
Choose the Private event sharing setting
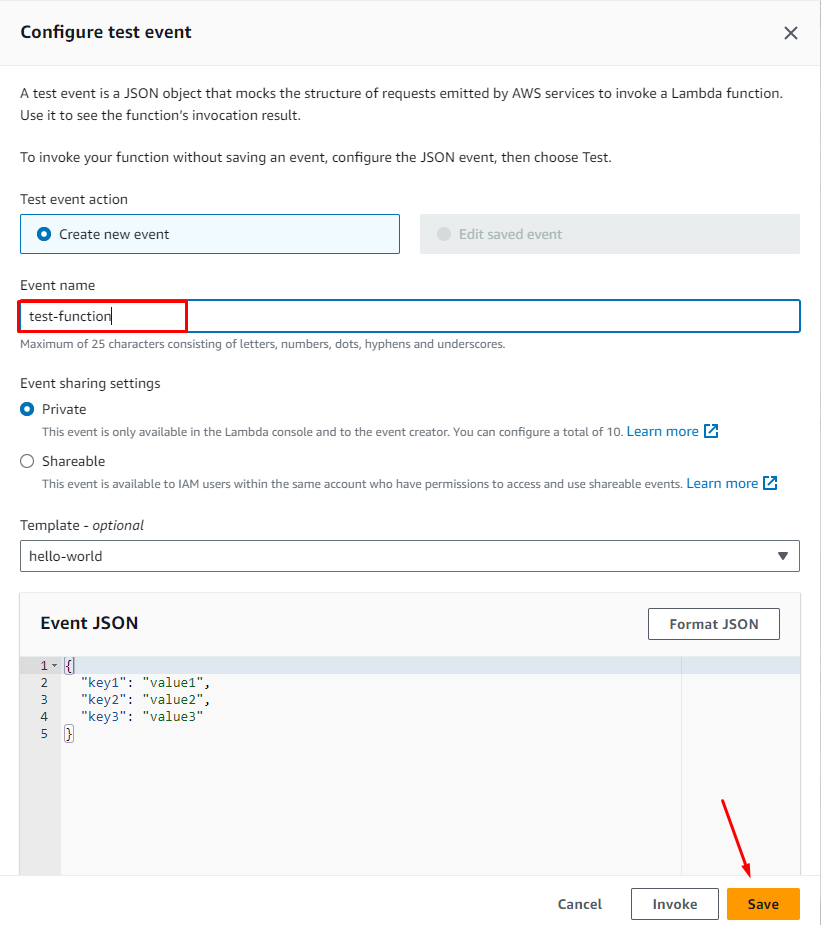[x=27, y=409]
